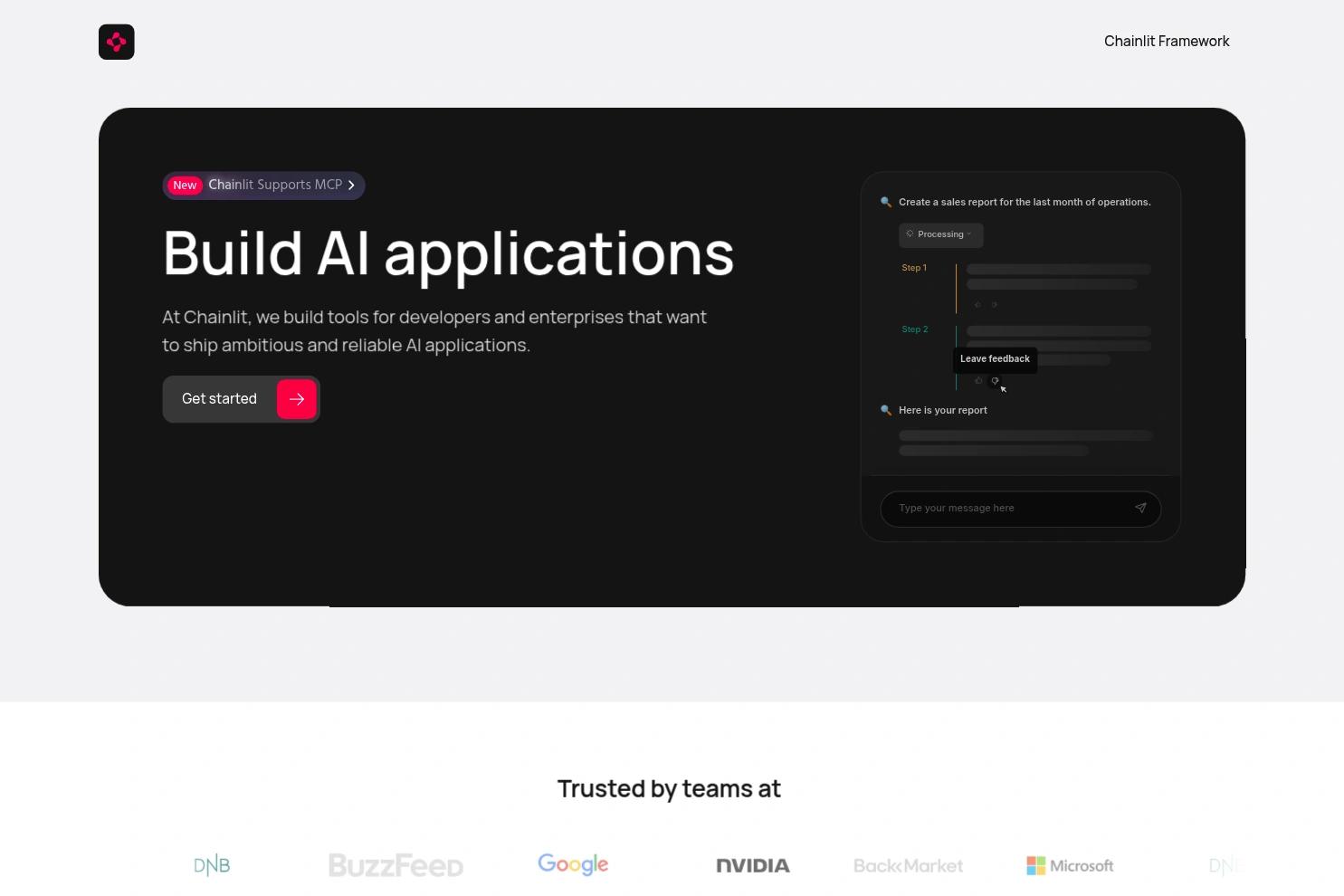The width and height of the screenshot is (1344, 896).
Task: Click thumbs-up icon under Step 2
Action: tap(978, 381)
